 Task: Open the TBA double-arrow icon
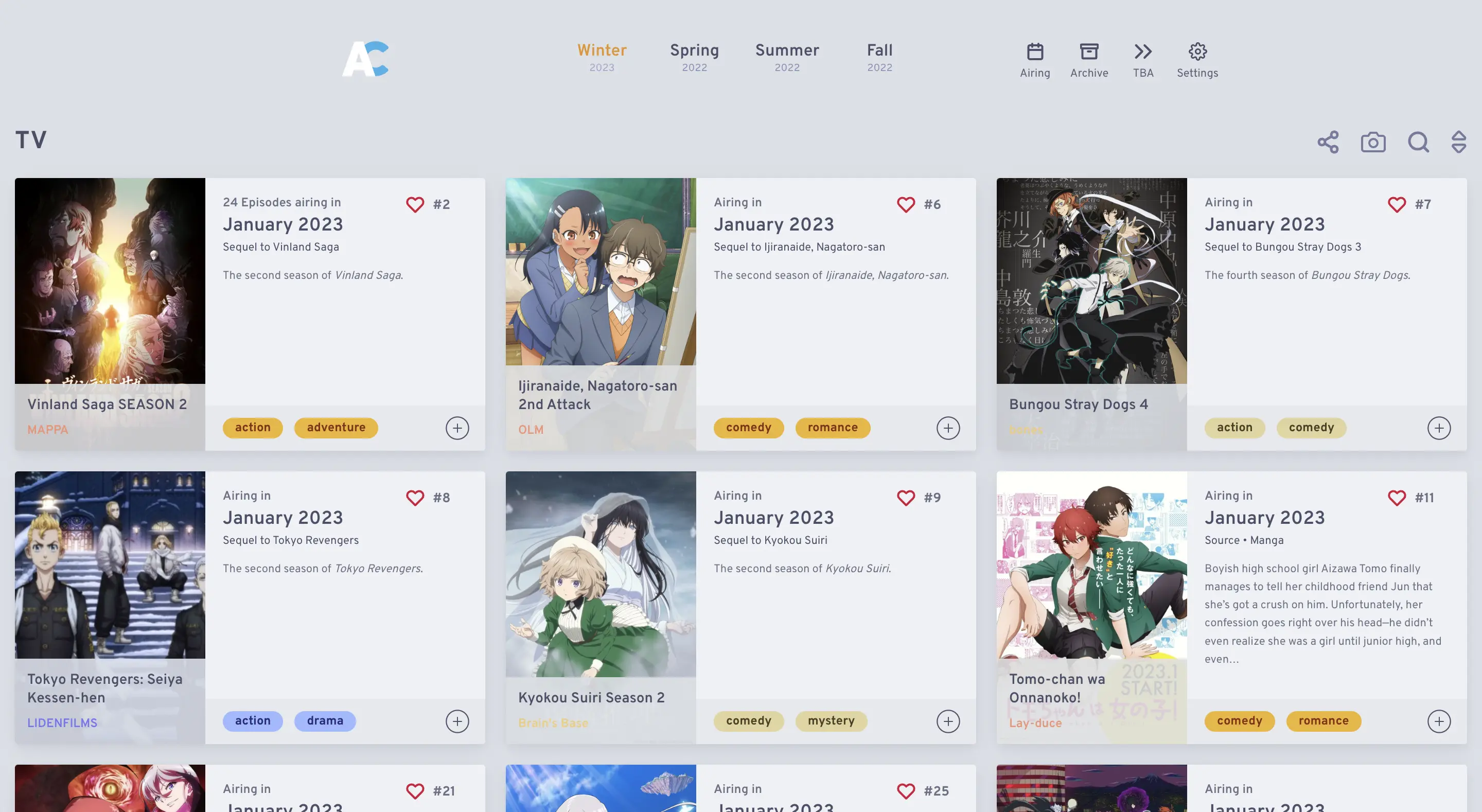[x=1142, y=52]
